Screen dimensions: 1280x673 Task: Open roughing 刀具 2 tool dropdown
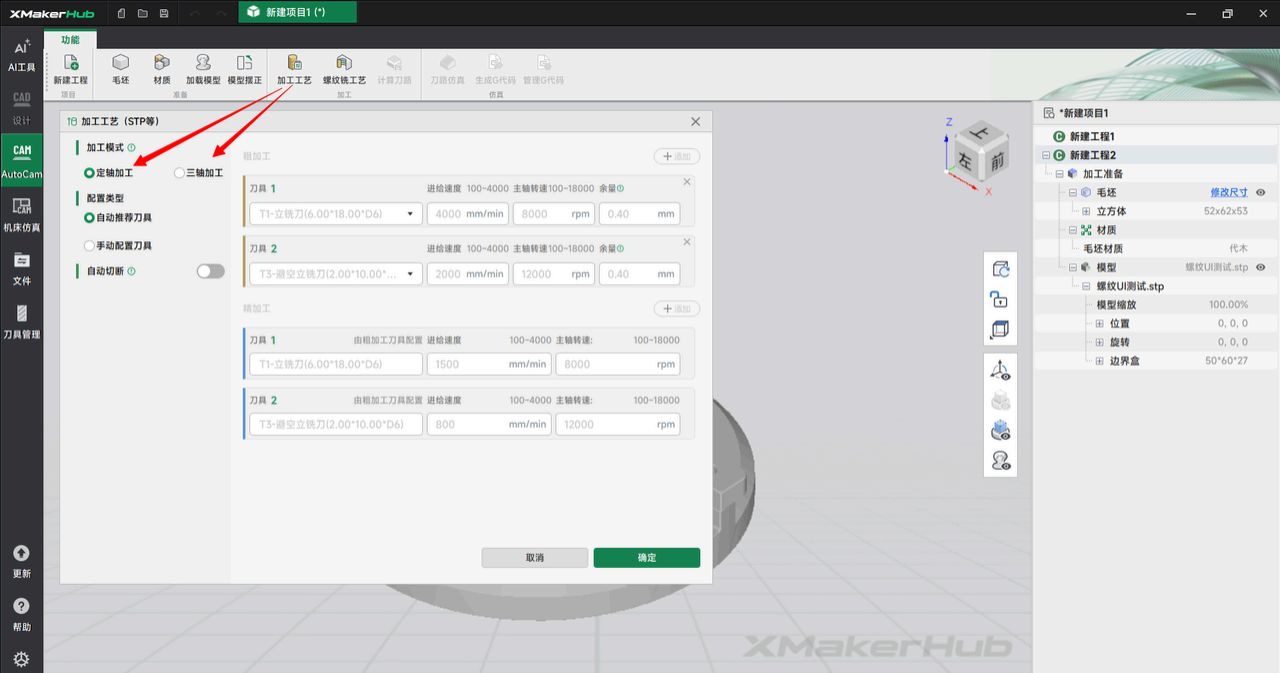(336, 274)
